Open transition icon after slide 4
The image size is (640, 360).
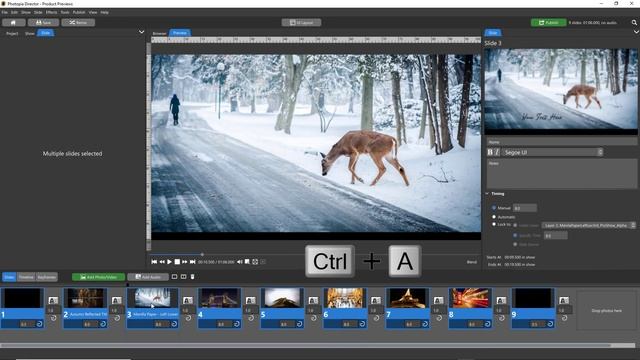pos(250,300)
